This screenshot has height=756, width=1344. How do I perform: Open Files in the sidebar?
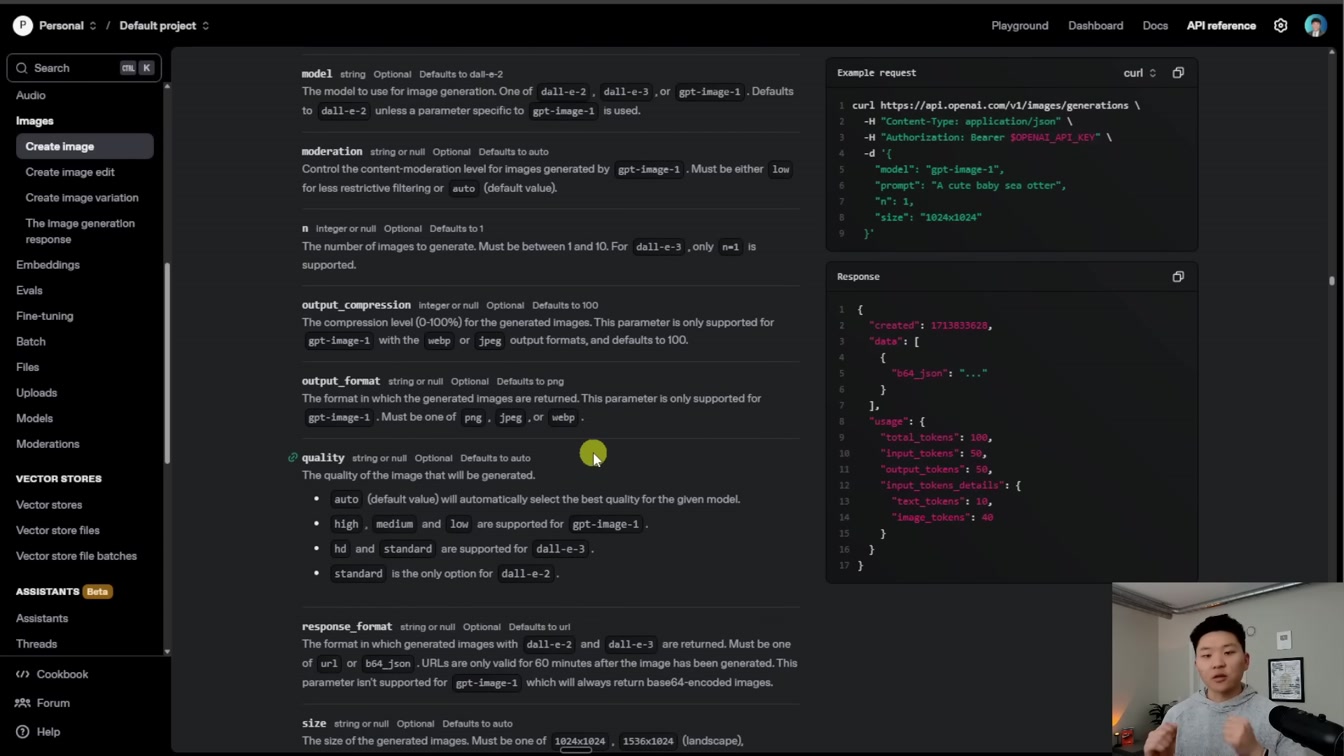(28, 367)
